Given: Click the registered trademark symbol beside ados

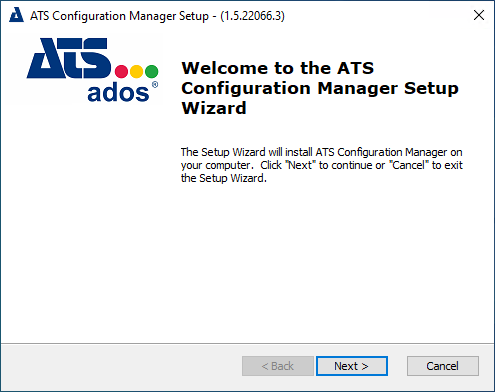Looking at the screenshot, I should [155, 85].
